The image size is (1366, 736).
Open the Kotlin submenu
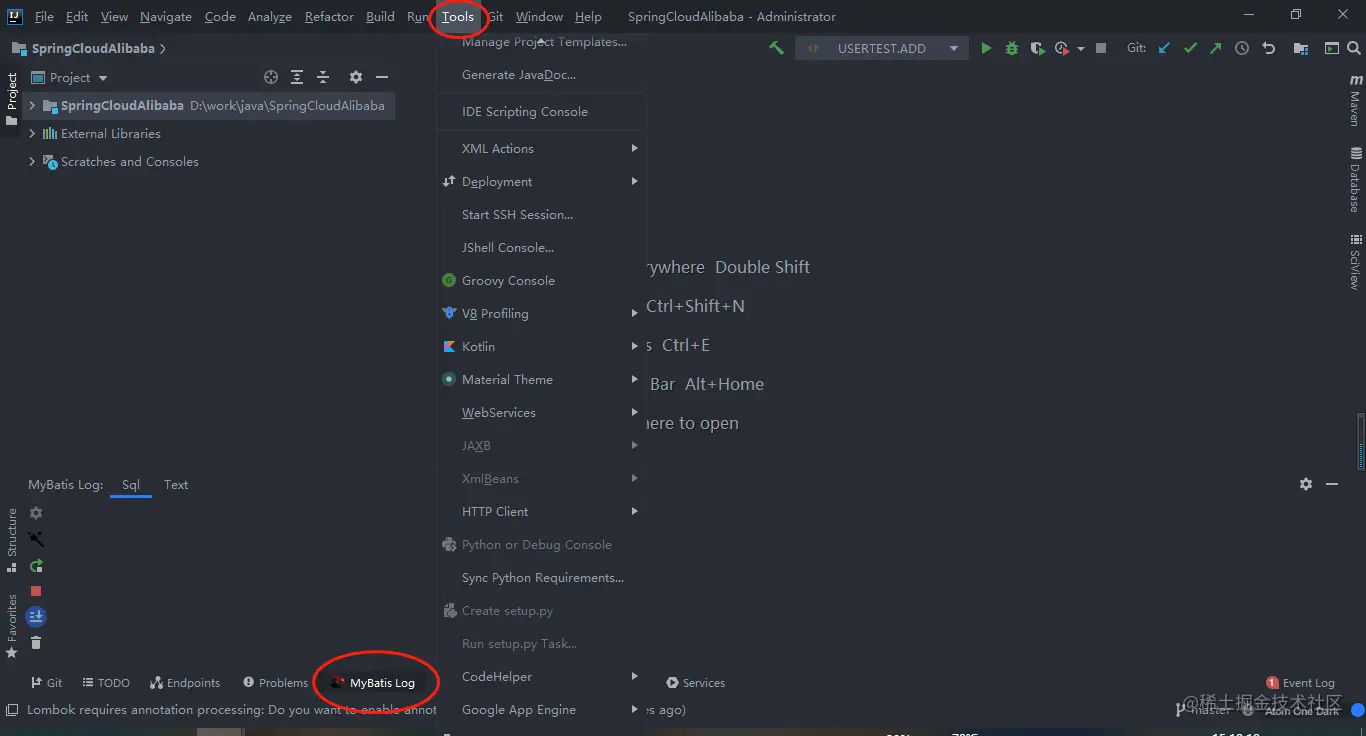(541, 346)
